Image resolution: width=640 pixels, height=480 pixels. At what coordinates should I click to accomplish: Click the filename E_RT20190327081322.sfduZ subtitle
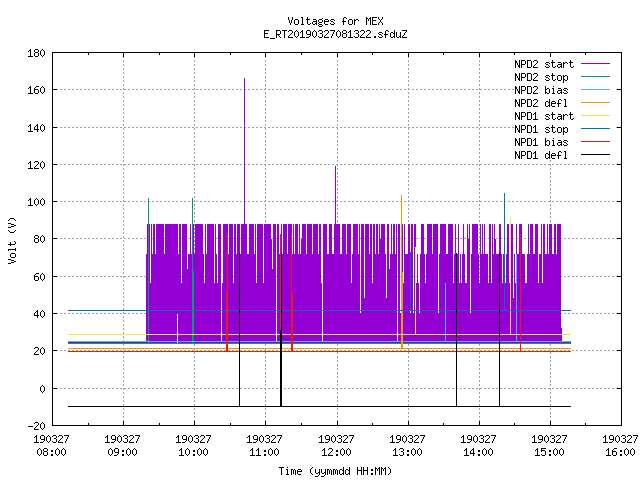click(335, 34)
